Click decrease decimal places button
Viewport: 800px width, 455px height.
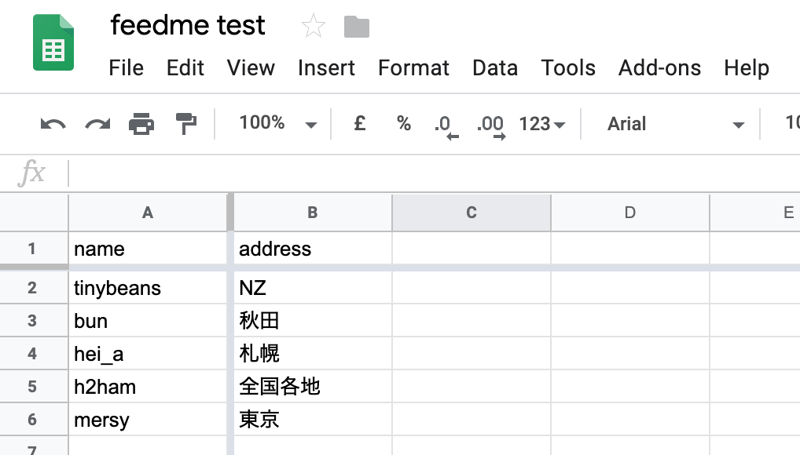coord(445,125)
